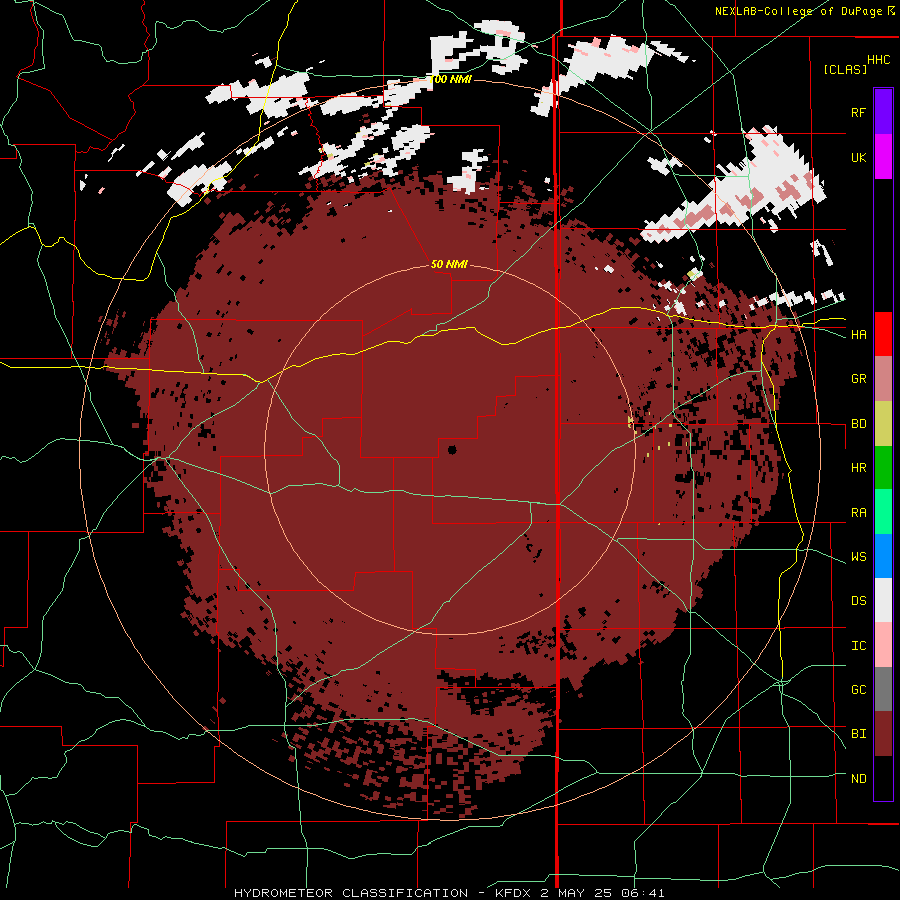Click the purple RF color swatch in legend
900x900 pixels.
(883, 111)
